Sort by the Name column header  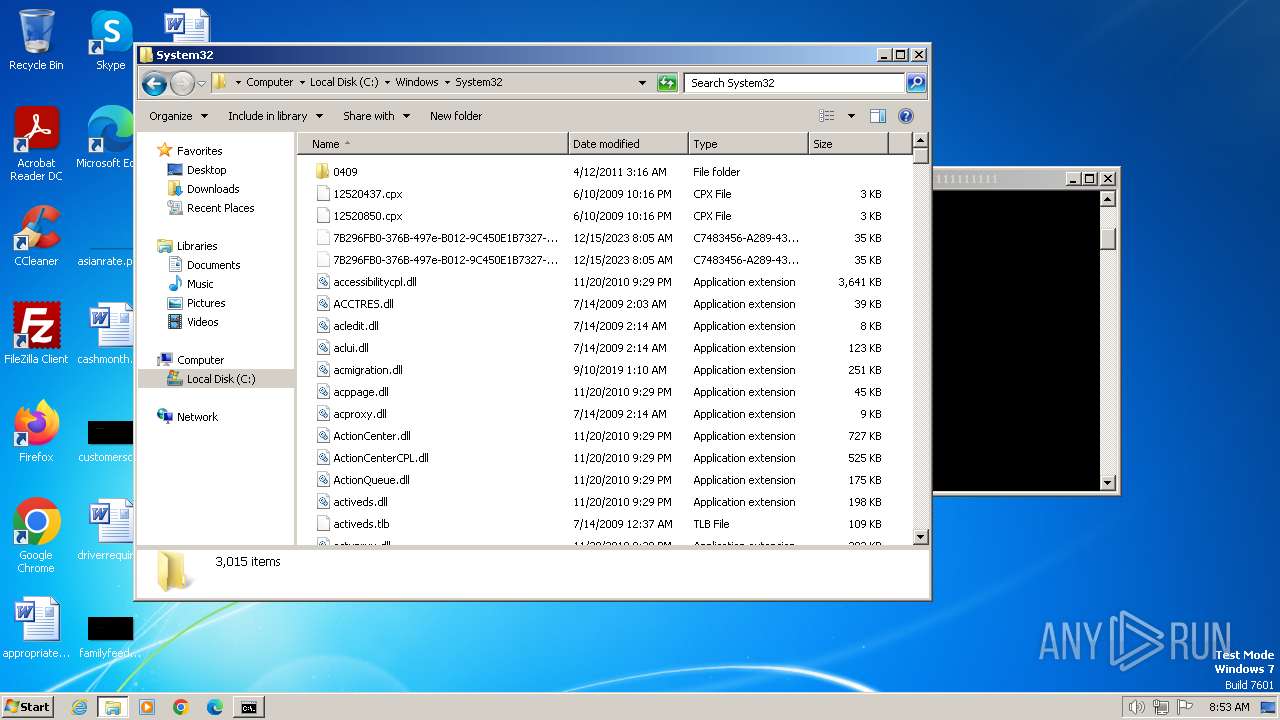tap(432, 144)
